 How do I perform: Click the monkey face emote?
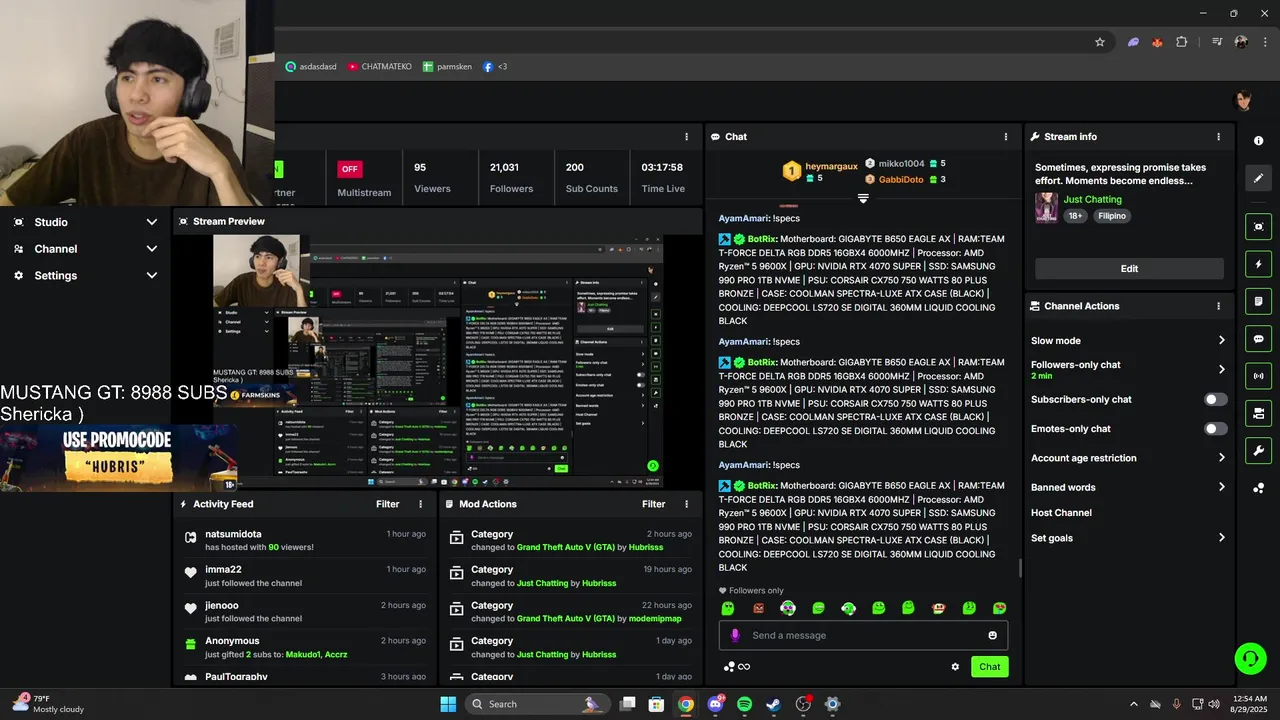tap(939, 608)
